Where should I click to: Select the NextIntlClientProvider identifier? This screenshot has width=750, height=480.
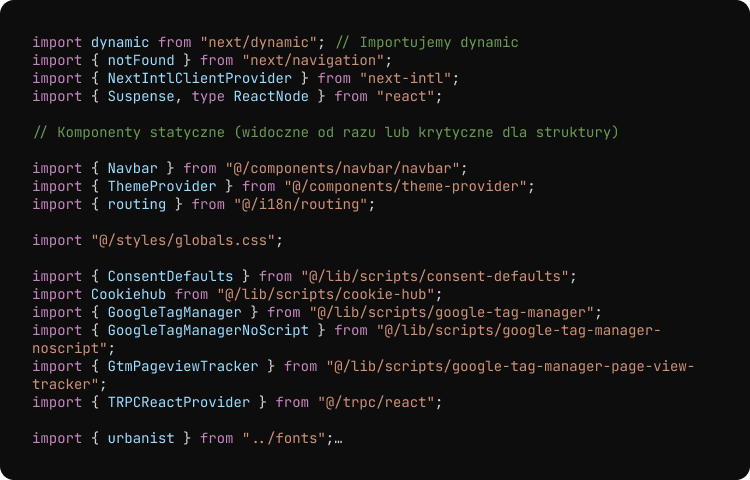click(199, 78)
